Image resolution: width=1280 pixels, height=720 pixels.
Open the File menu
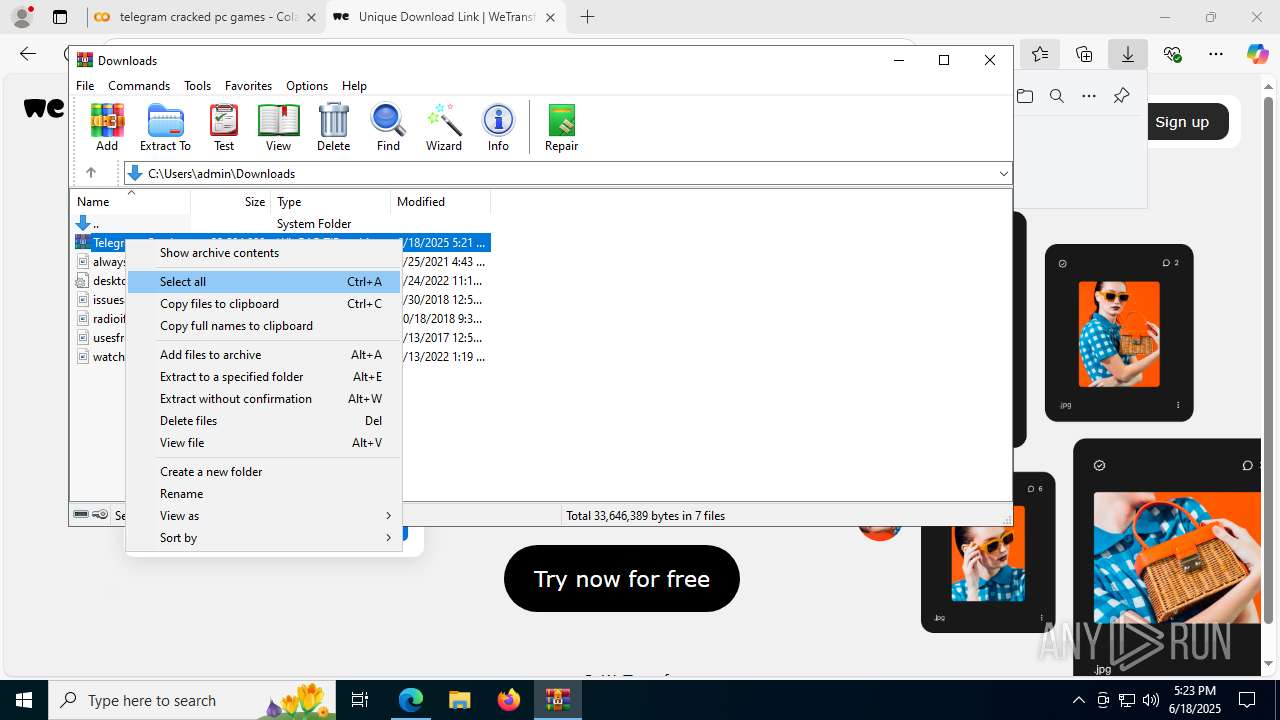tap(85, 86)
